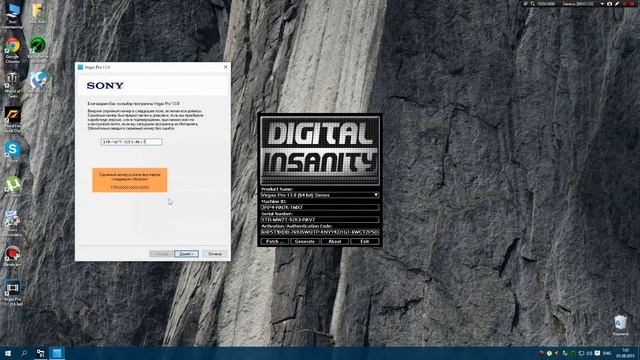Open the Windows Start menu
Image resolution: width=640 pixels, height=360 pixels.
click(x=8, y=353)
